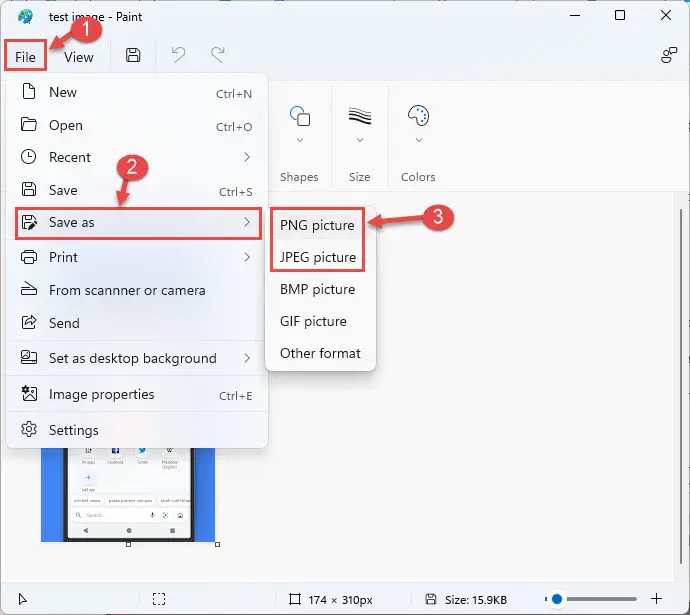This screenshot has width=690, height=615.
Task: Open the Save as submenu
Action: coord(138,223)
